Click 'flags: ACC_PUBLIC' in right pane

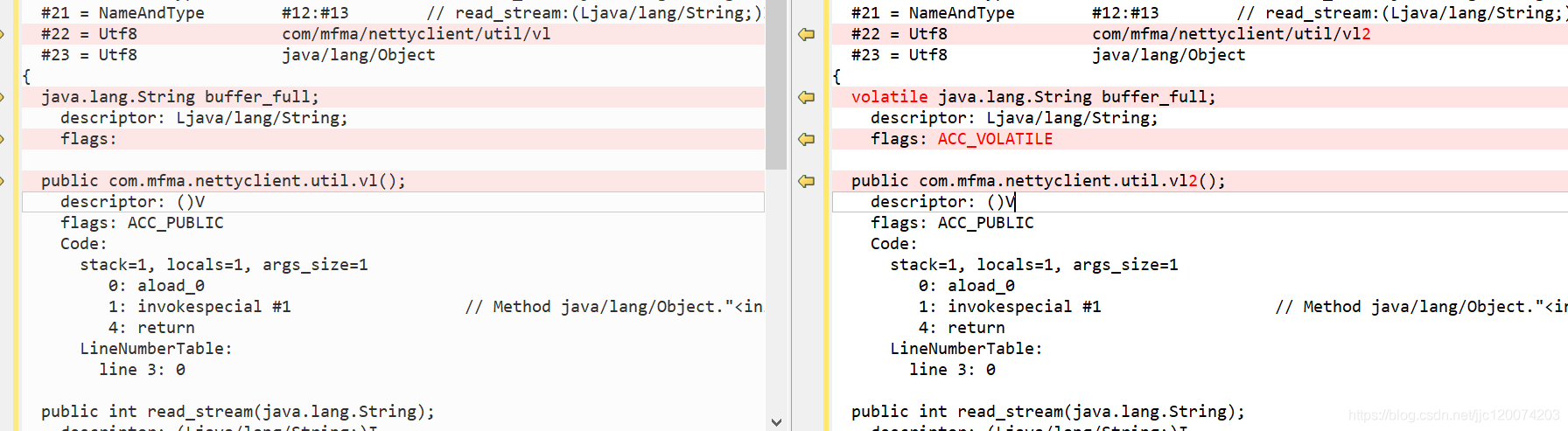tap(952, 223)
